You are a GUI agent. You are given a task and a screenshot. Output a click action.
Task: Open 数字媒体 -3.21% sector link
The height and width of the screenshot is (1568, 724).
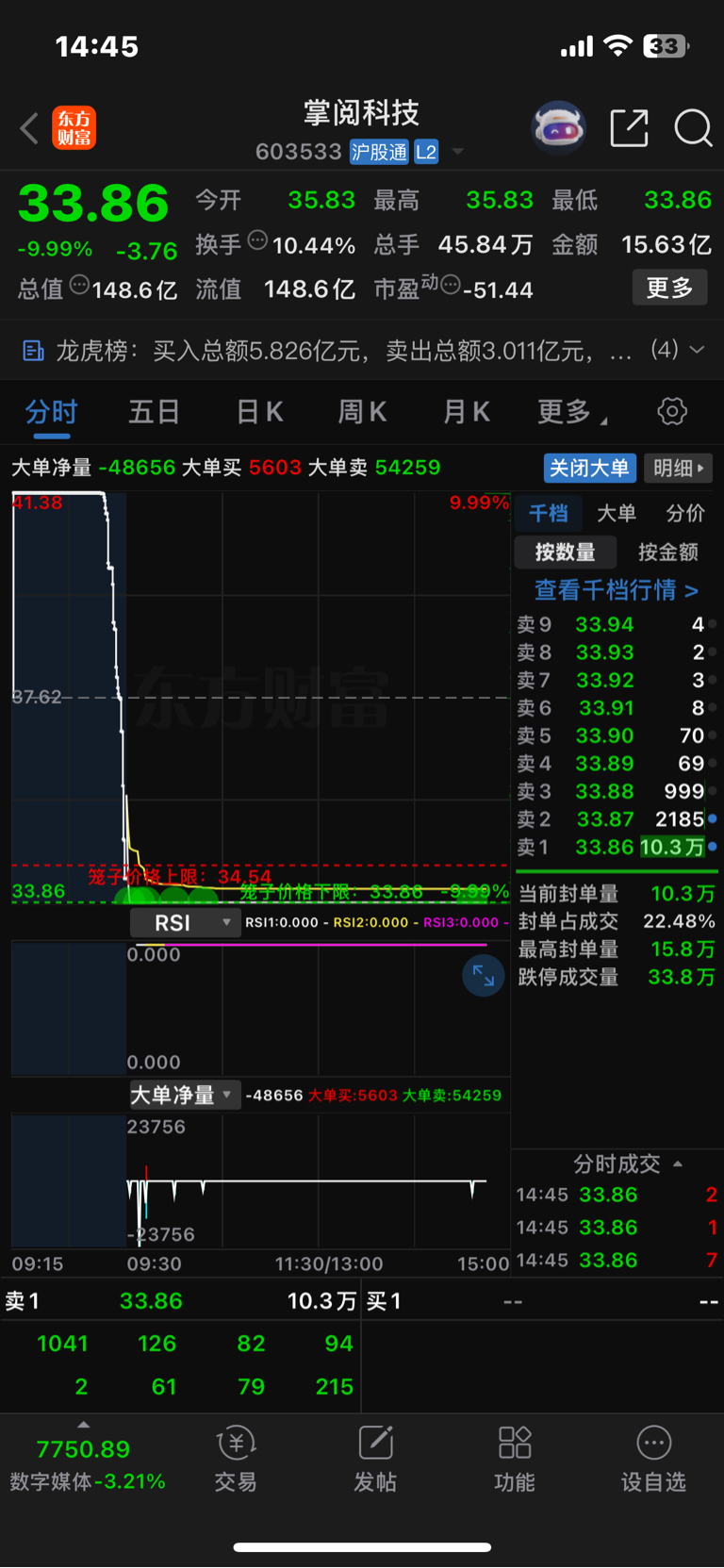click(88, 1481)
